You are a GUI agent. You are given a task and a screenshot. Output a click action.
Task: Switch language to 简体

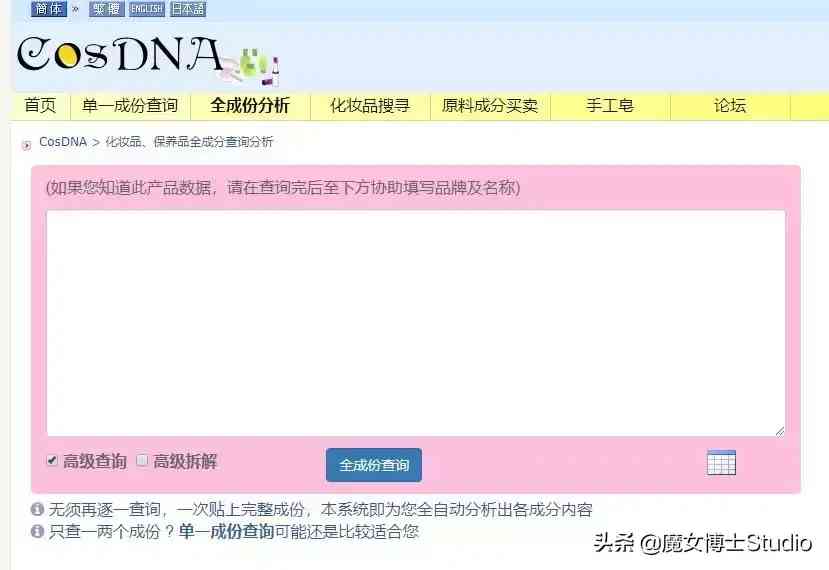click(49, 8)
